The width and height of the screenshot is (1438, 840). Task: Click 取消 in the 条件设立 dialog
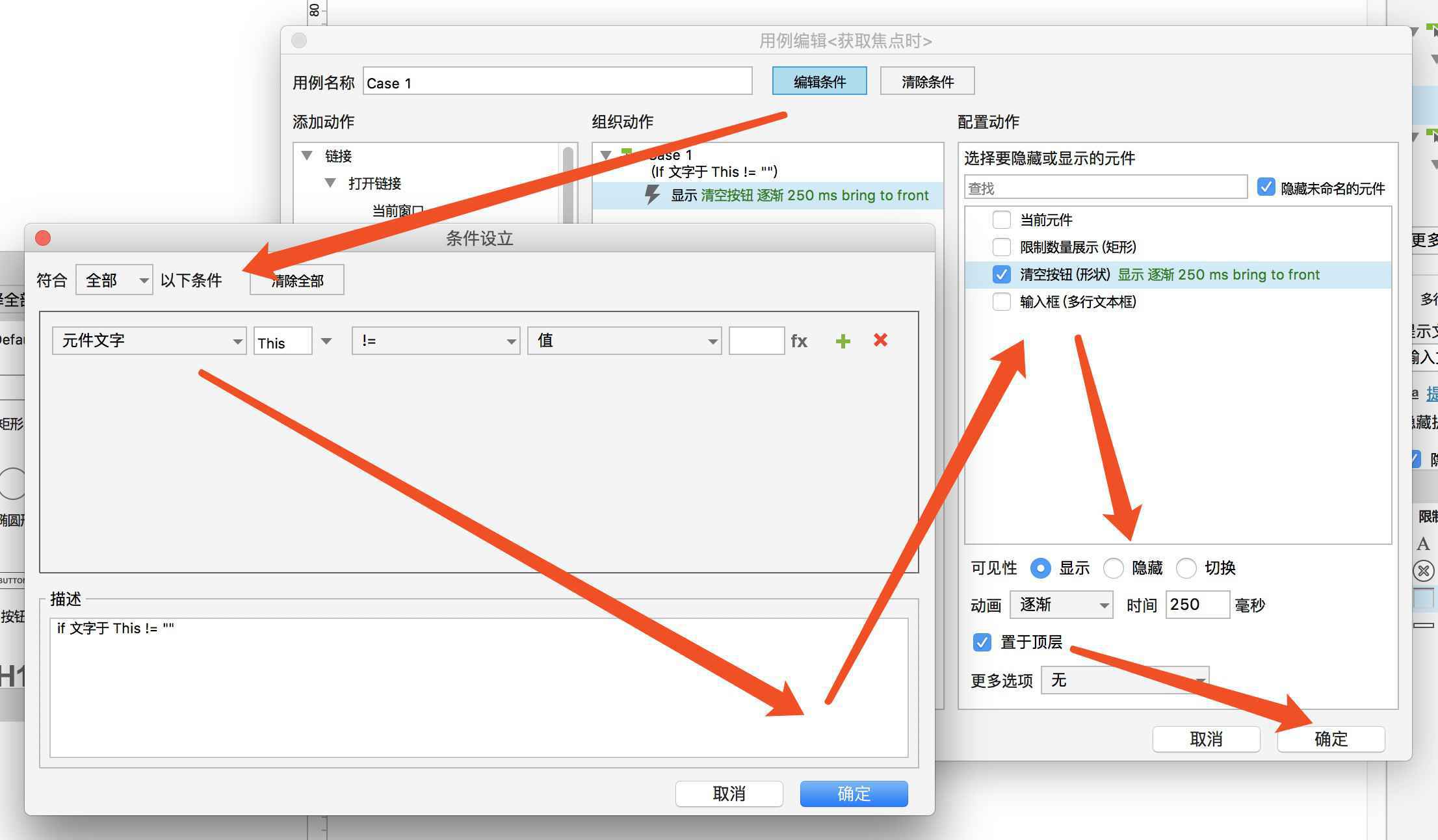729,794
